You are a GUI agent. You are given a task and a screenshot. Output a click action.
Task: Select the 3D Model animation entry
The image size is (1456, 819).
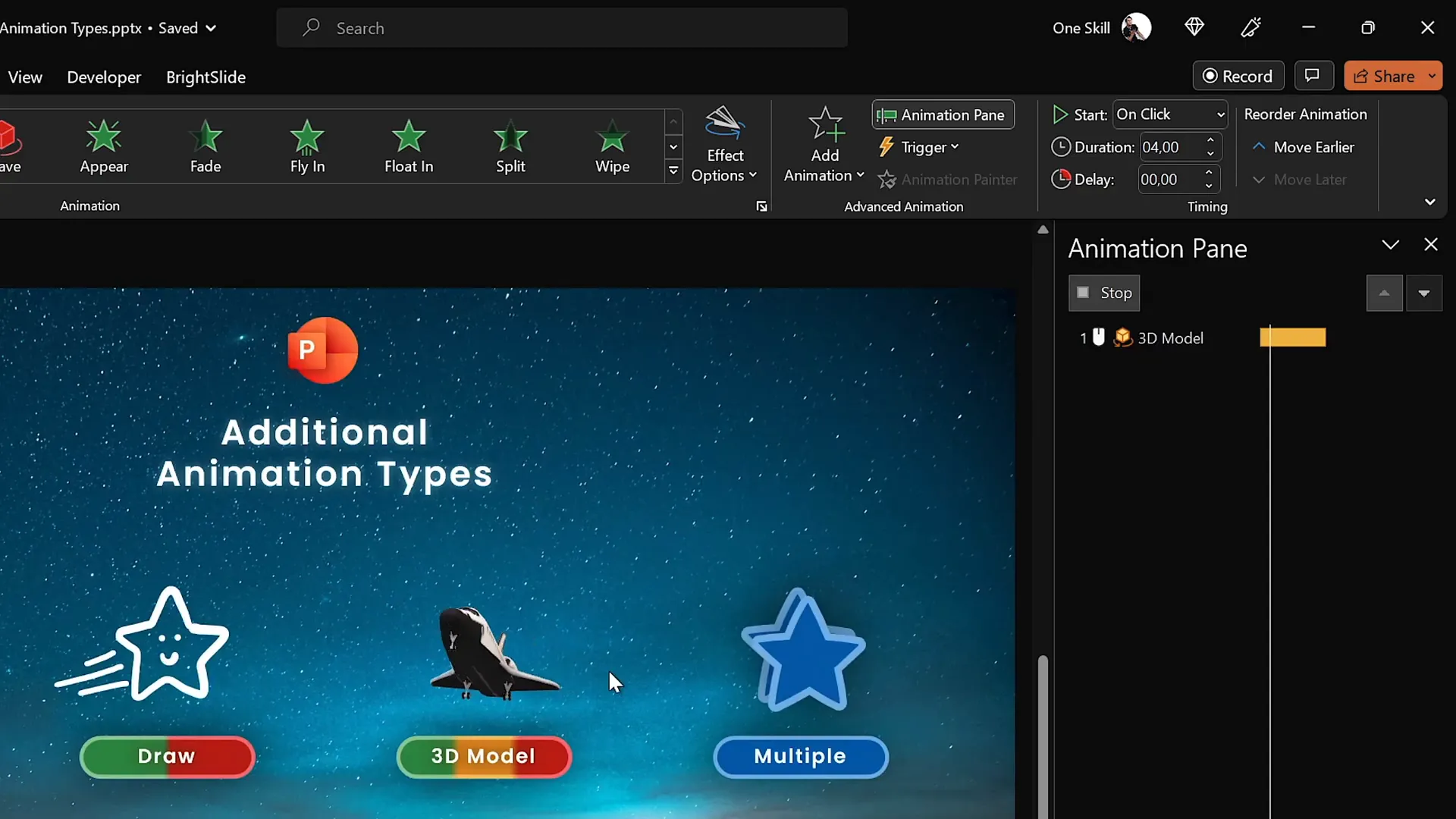[1169, 338]
